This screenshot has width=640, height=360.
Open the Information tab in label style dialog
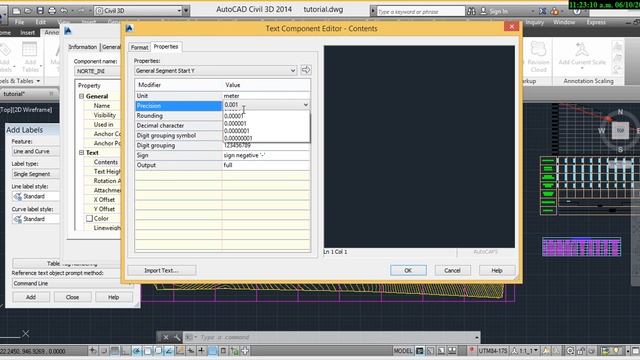click(x=82, y=47)
